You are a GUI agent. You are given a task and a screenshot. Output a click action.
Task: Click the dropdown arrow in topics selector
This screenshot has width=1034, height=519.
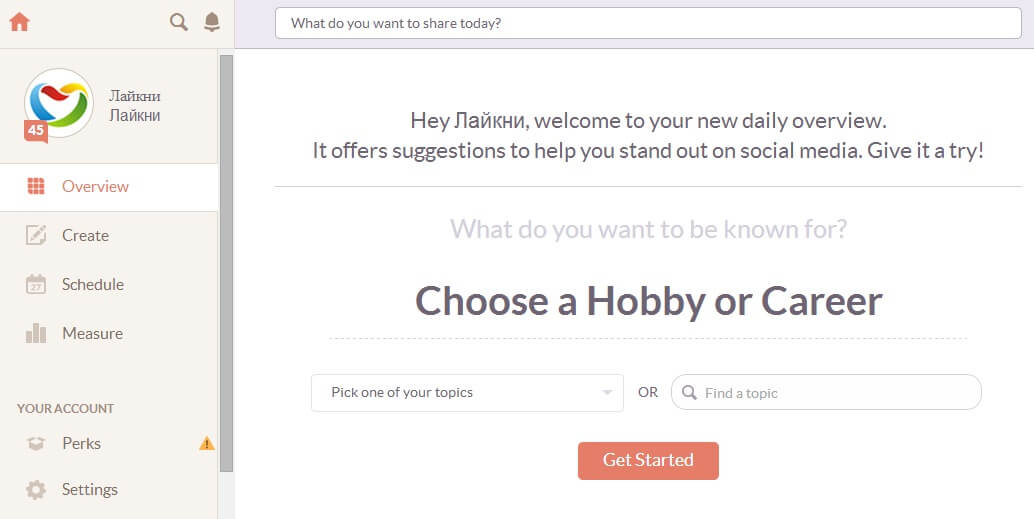coord(607,393)
